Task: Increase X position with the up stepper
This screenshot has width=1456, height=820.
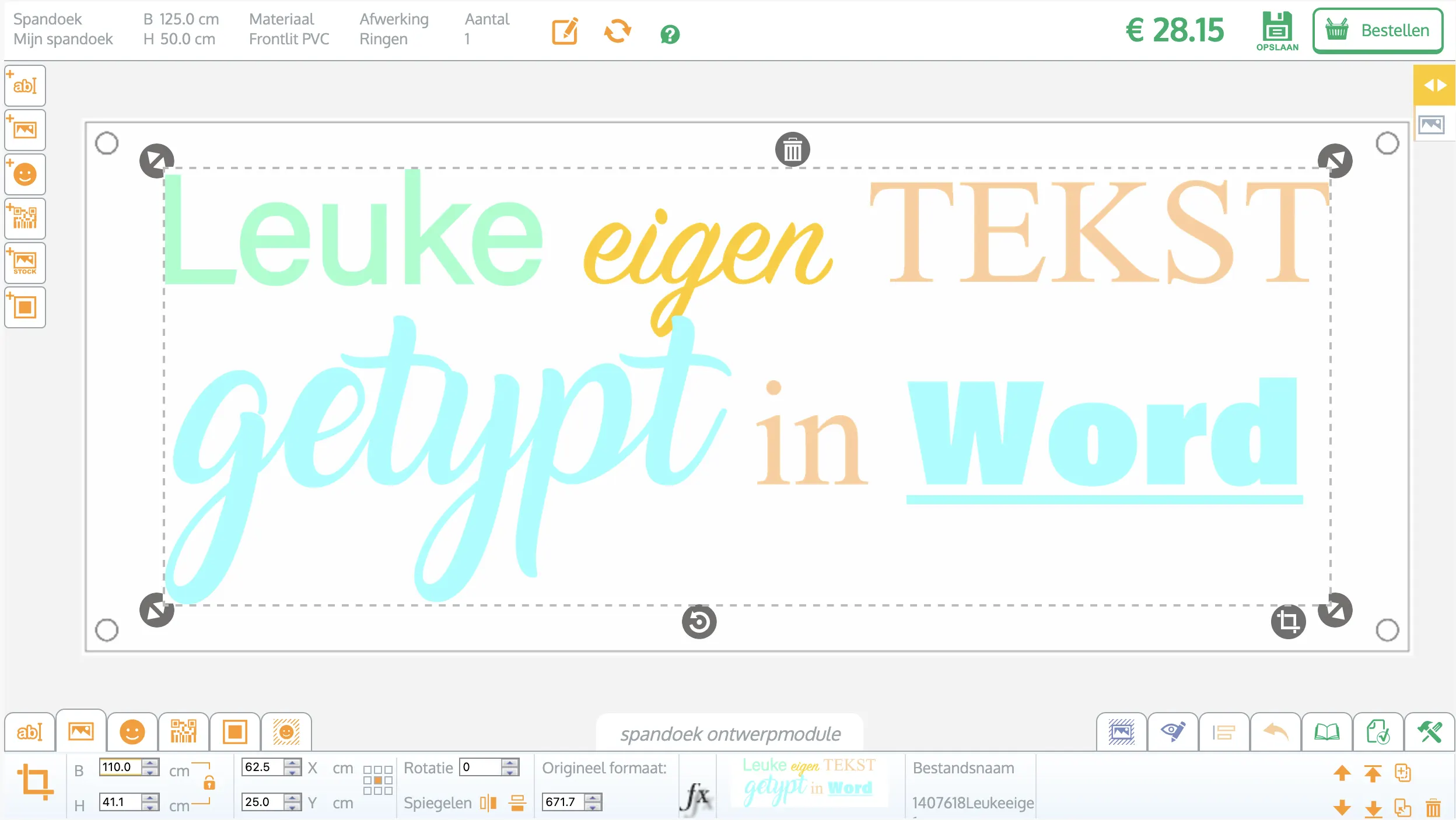Action: (293, 763)
